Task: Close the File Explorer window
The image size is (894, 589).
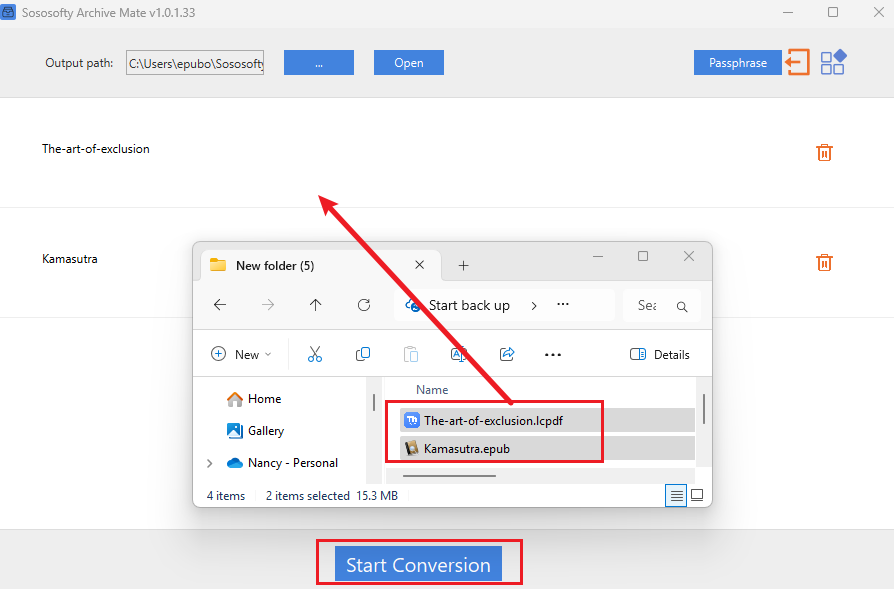Action: point(689,257)
